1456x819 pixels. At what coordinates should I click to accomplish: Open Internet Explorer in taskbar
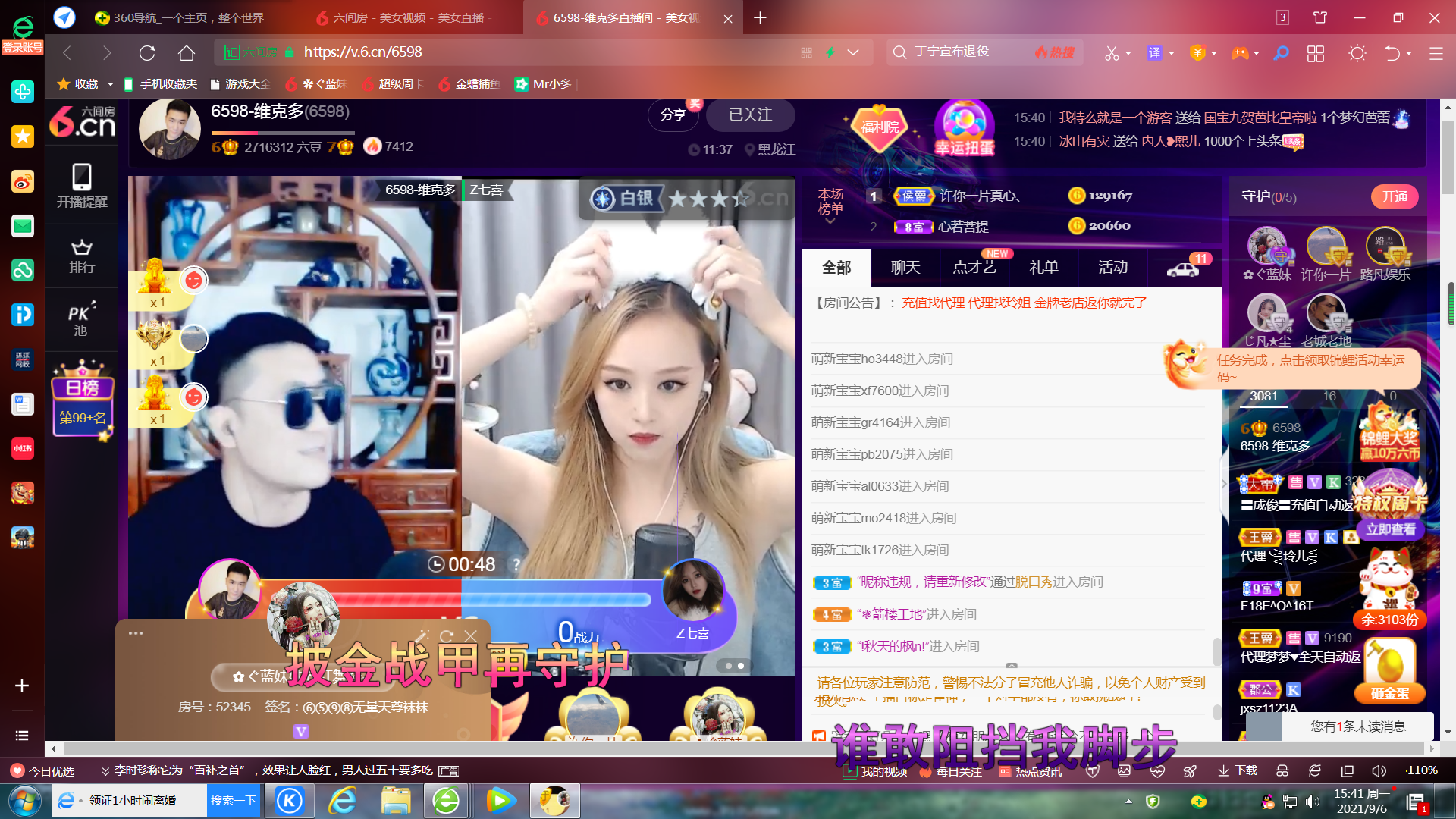pyautogui.click(x=343, y=801)
